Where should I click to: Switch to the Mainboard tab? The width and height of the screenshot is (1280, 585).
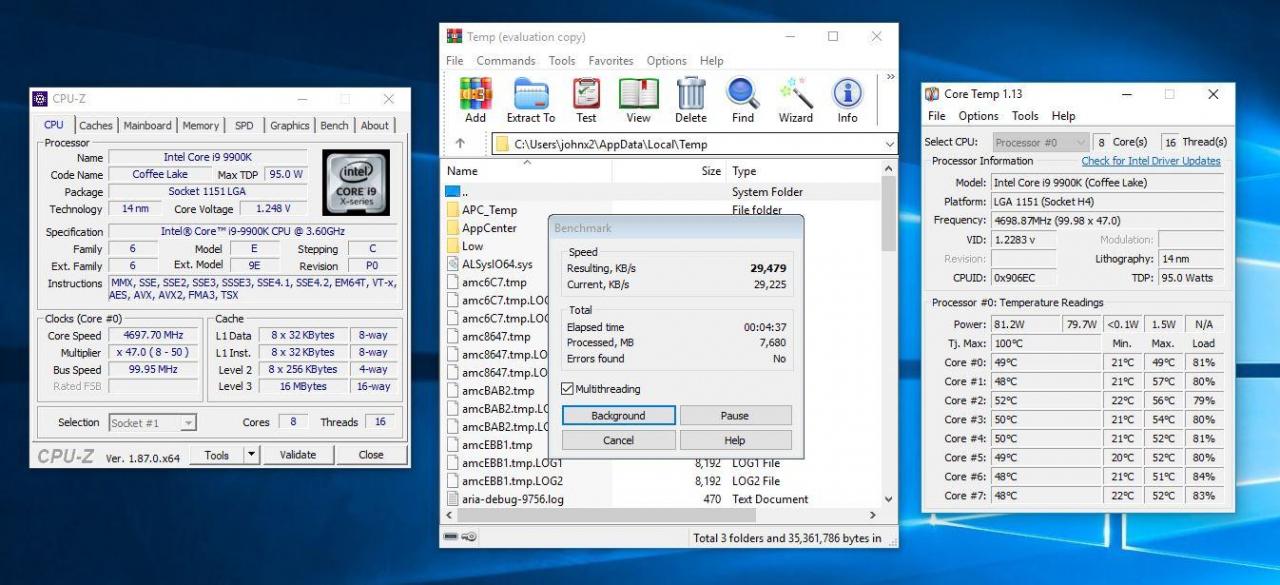click(x=147, y=125)
